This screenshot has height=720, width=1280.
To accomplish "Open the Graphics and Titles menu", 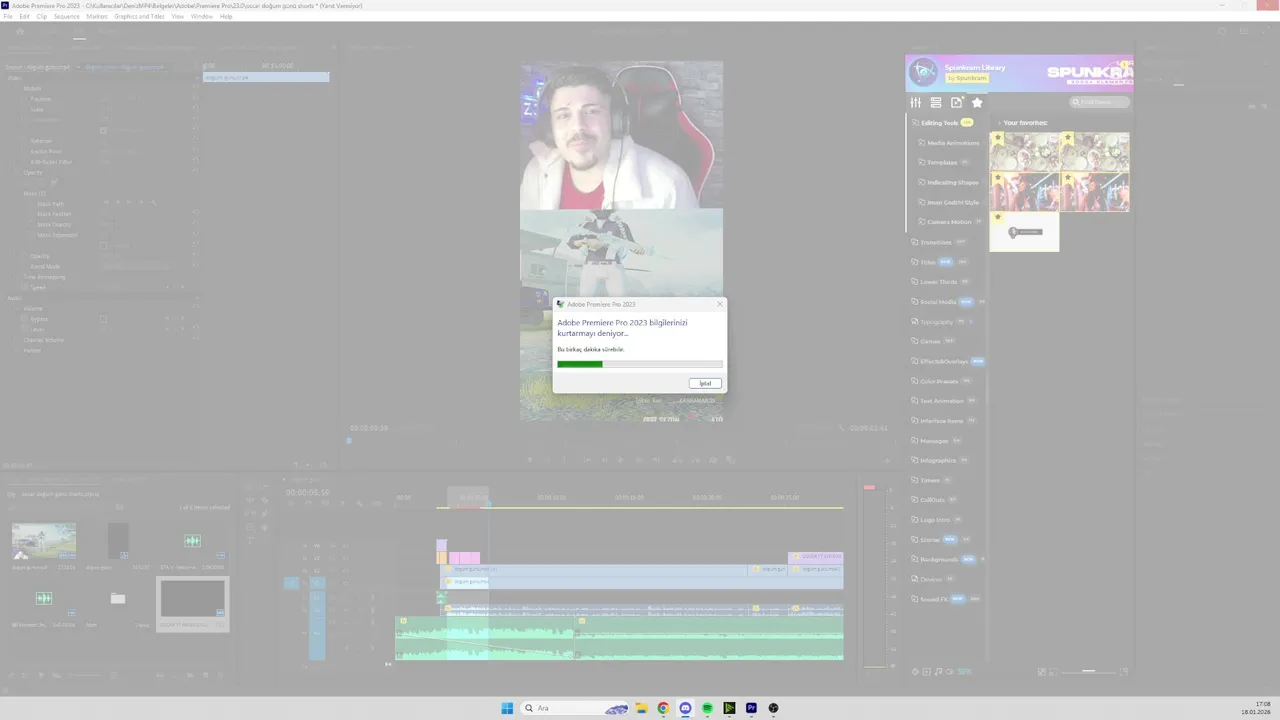I will click(x=139, y=17).
